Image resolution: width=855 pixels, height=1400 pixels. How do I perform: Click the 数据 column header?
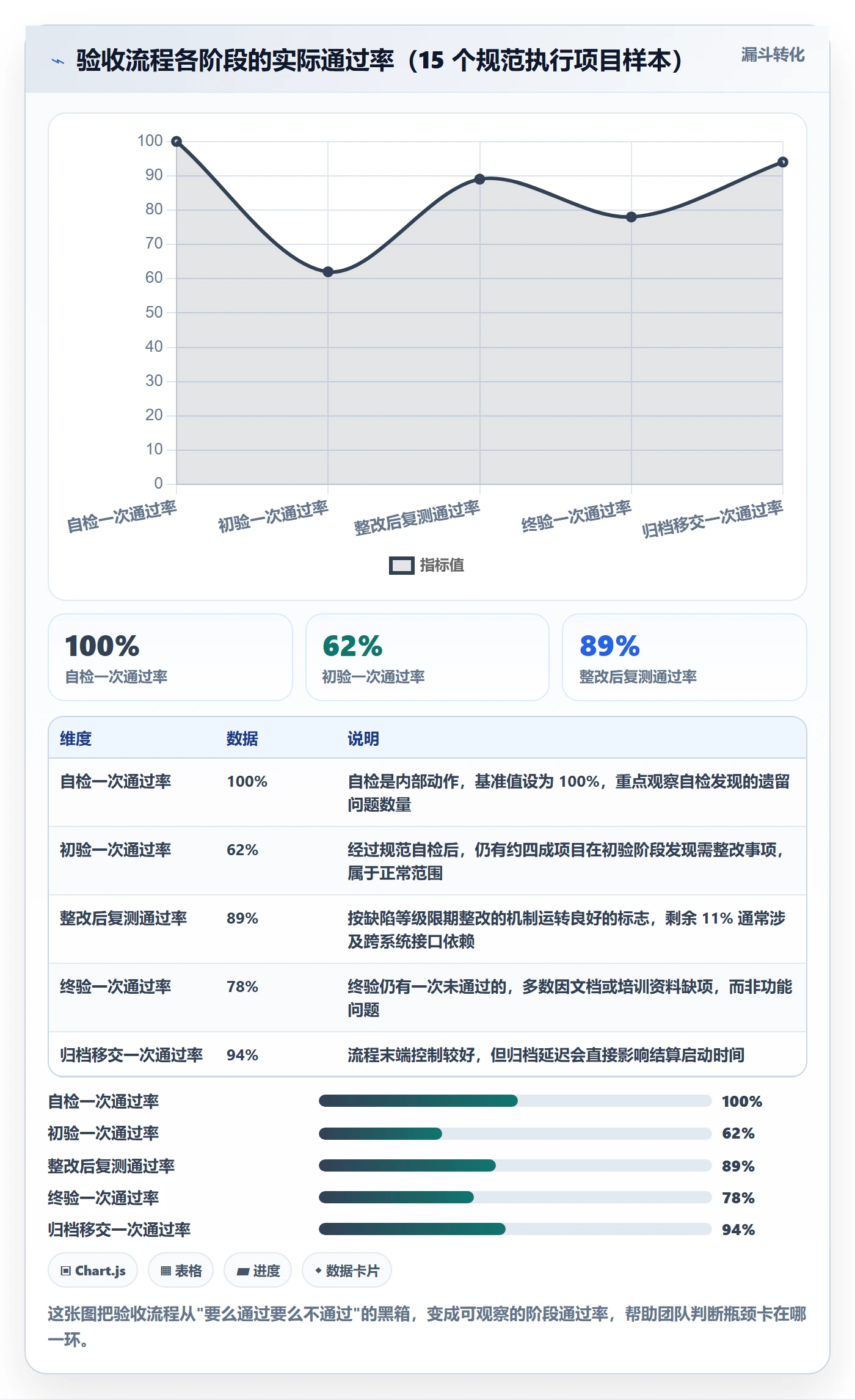point(242,739)
